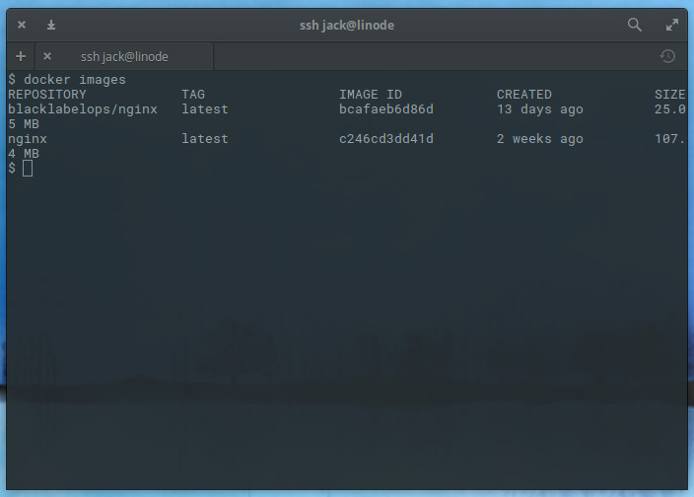Open the closed tabs history icon
The height and width of the screenshot is (497, 694).
[668, 57]
